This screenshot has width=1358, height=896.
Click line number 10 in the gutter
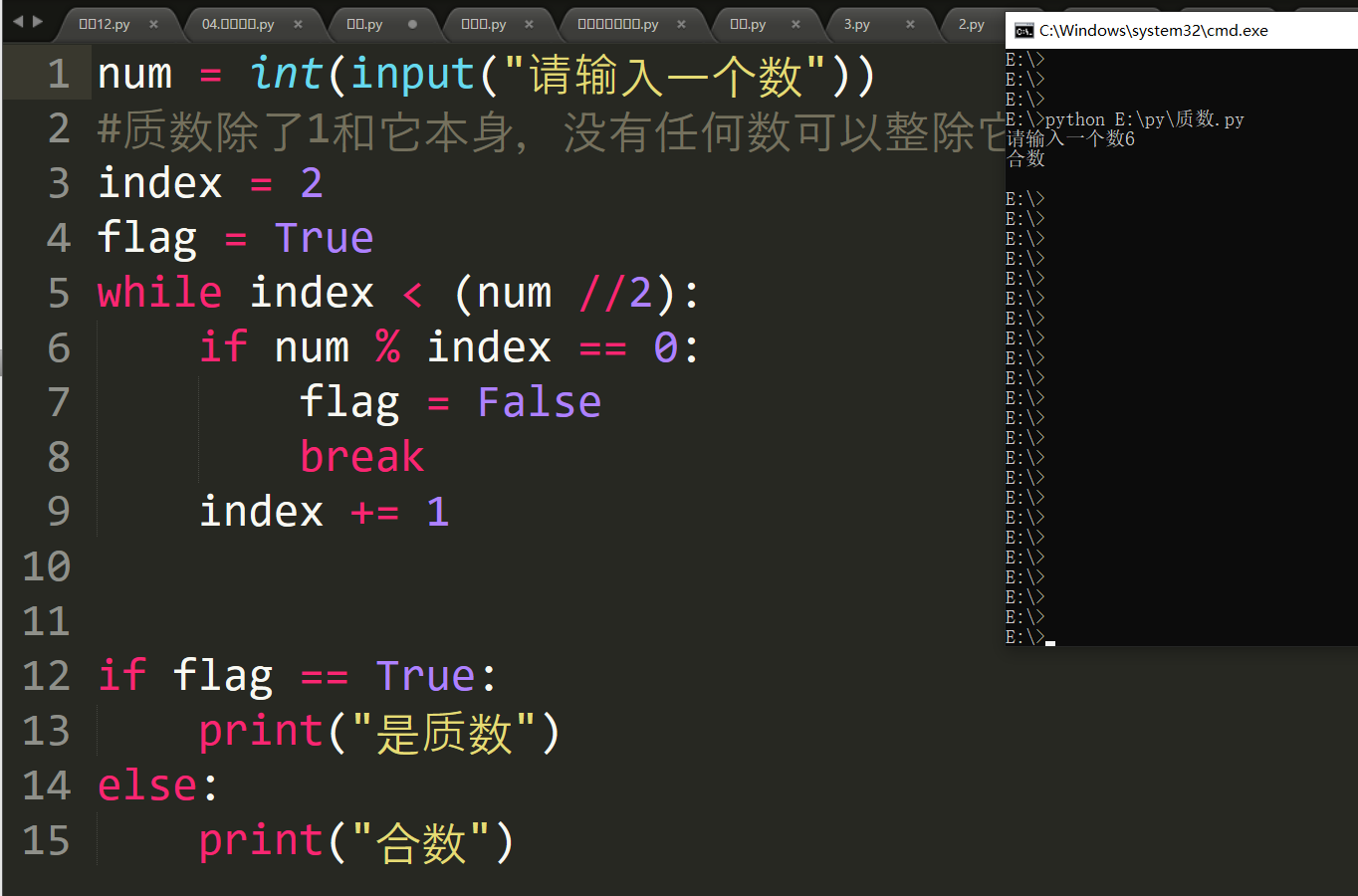point(46,566)
